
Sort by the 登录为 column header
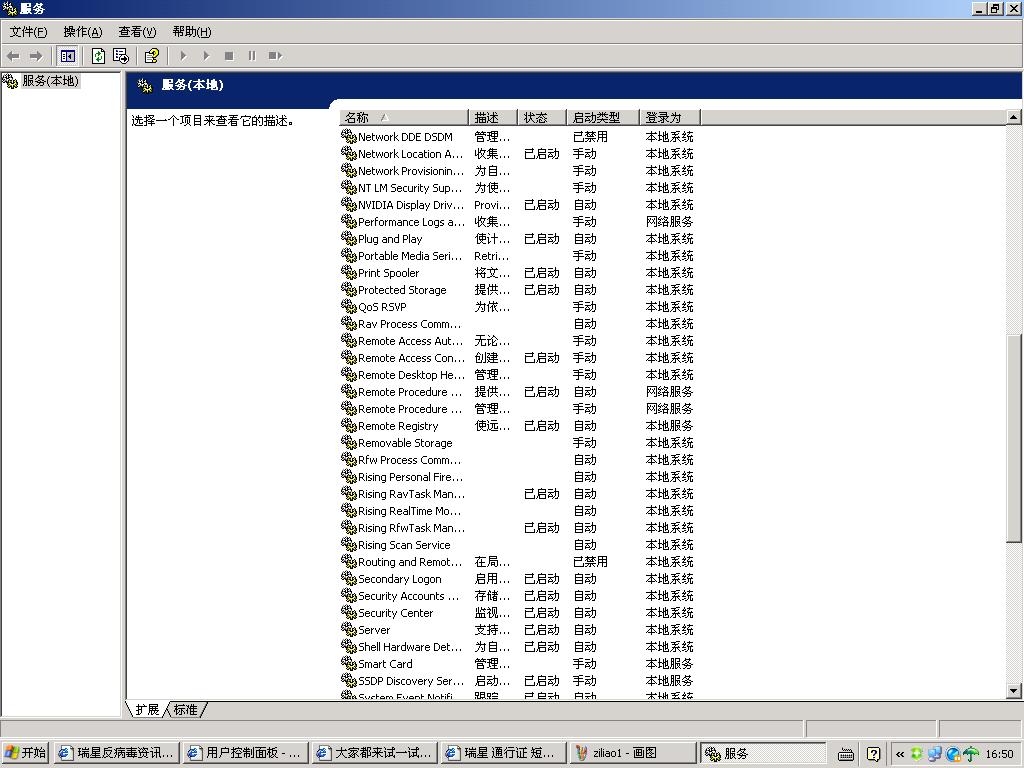tap(670, 118)
